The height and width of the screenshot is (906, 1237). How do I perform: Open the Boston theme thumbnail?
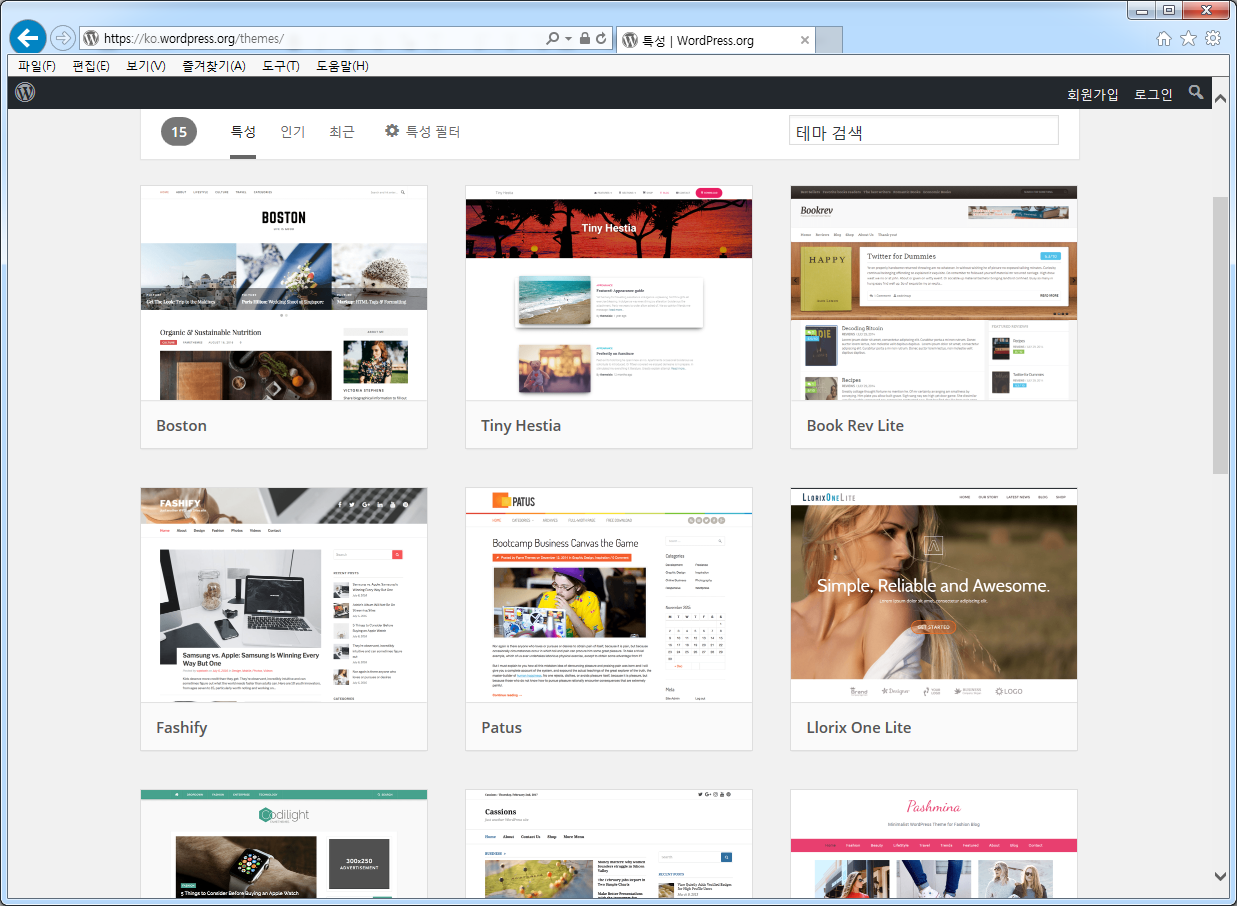(284, 293)
